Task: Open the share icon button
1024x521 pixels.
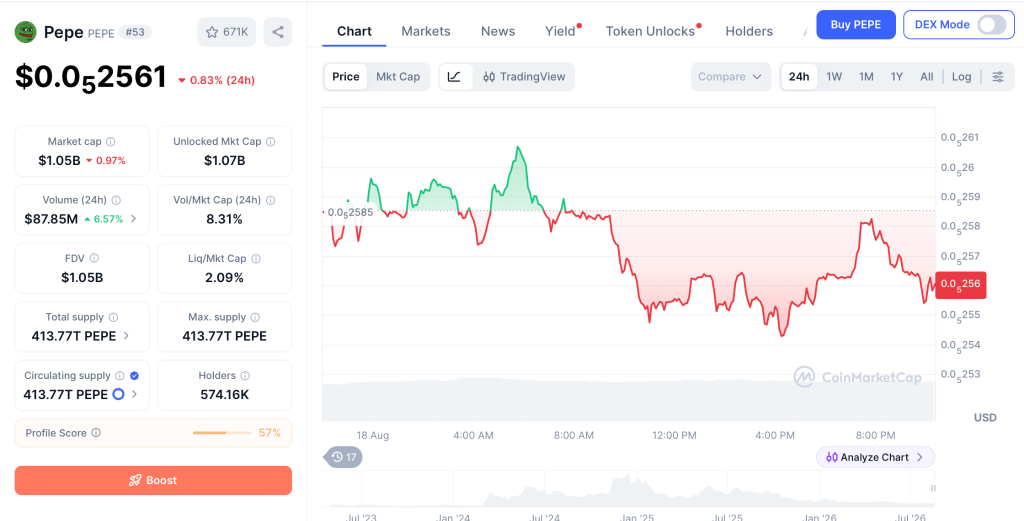Action: [x=278, y=32]
